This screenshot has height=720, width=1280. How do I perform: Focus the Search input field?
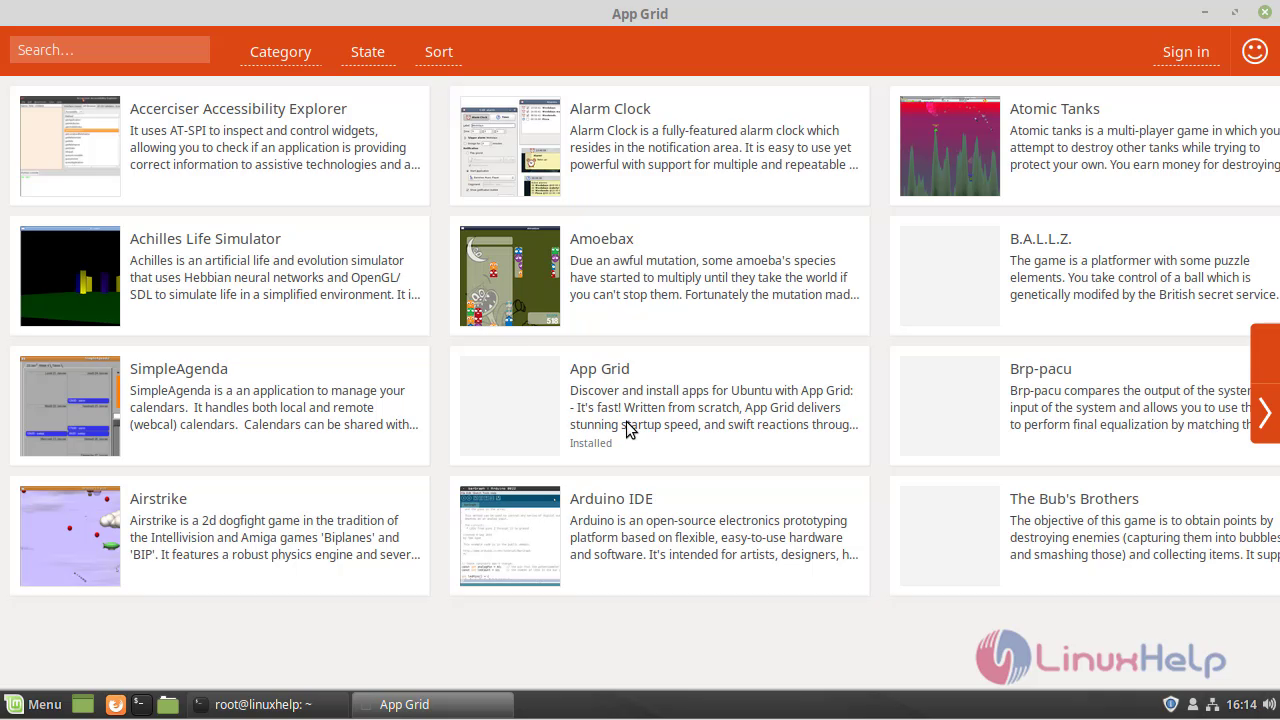110,50
